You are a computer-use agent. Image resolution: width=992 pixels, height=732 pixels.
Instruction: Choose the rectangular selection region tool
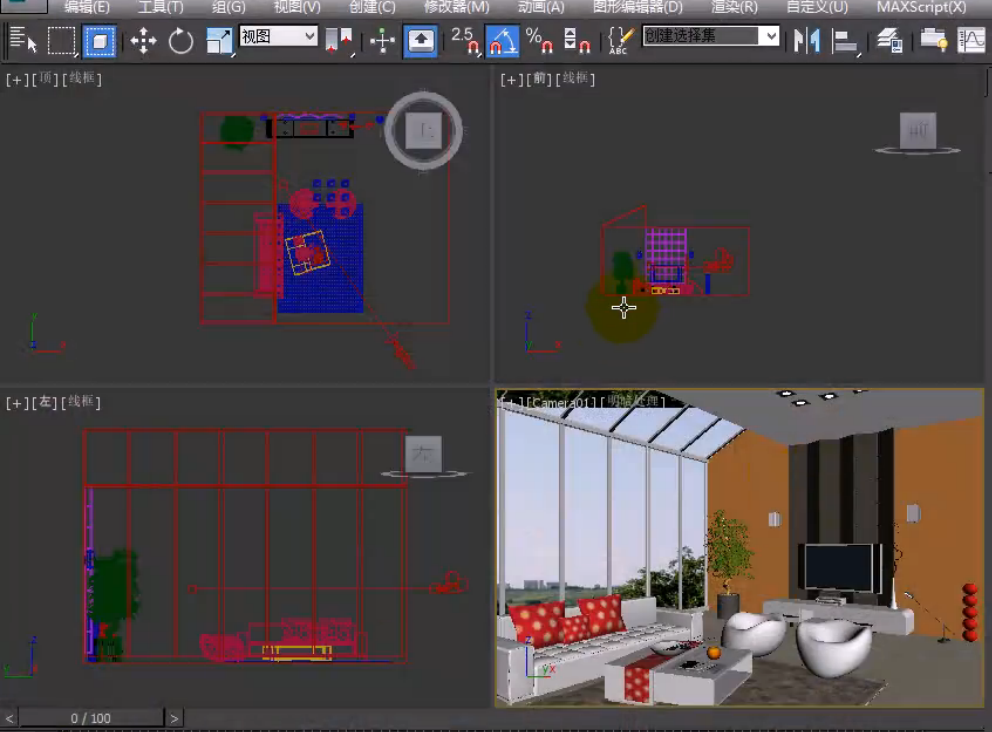point(61,40)
